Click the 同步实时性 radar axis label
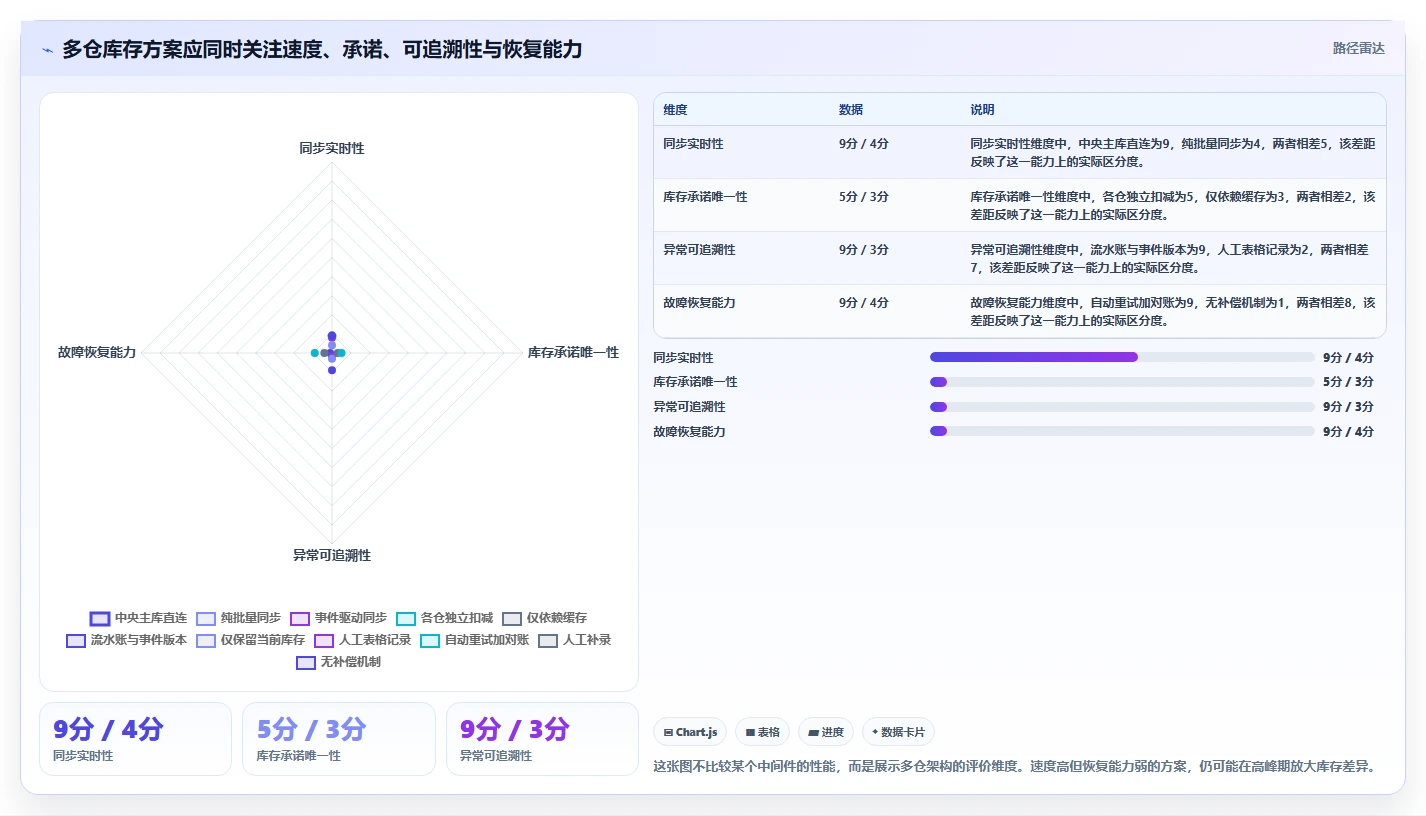 click(332, 148)
